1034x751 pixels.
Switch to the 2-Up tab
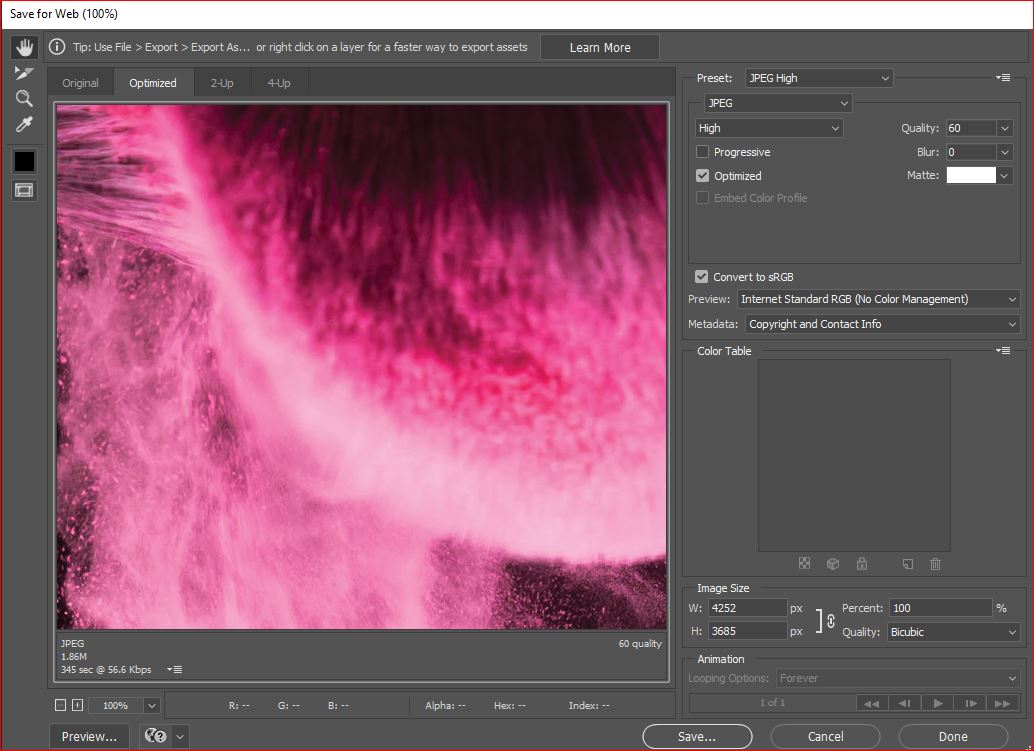(222, 83)
